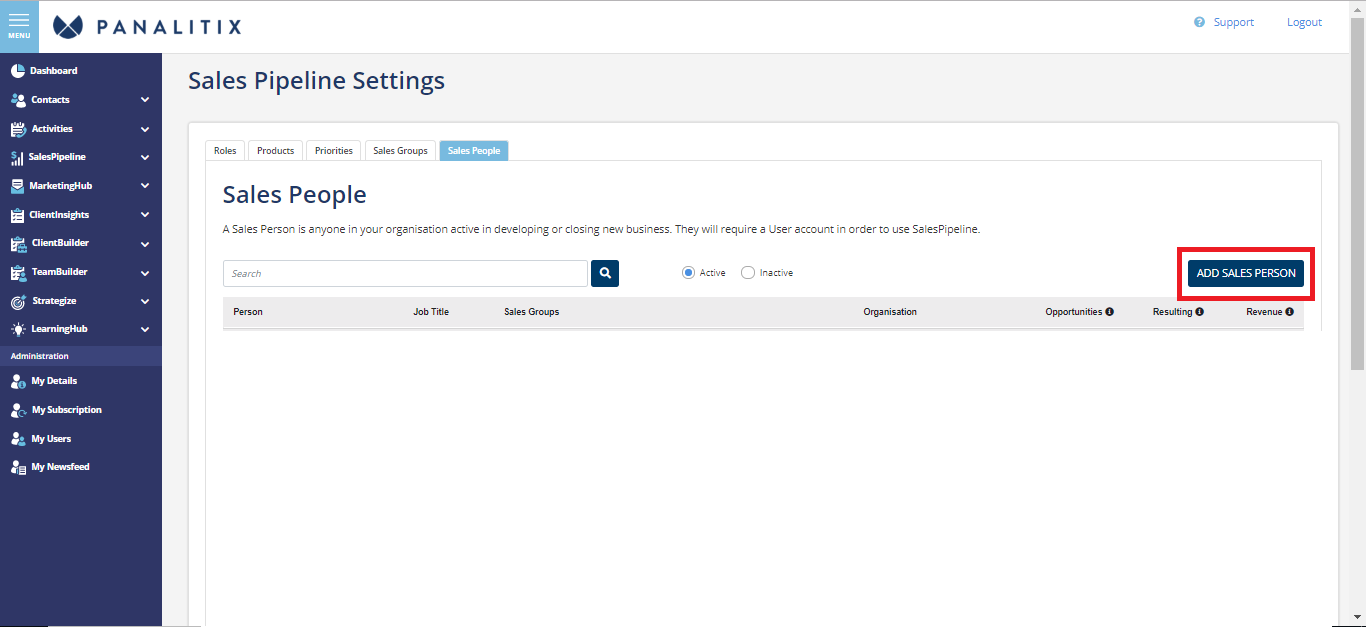Select the Sales People tab
The image size is (1366, 627).
474,151
